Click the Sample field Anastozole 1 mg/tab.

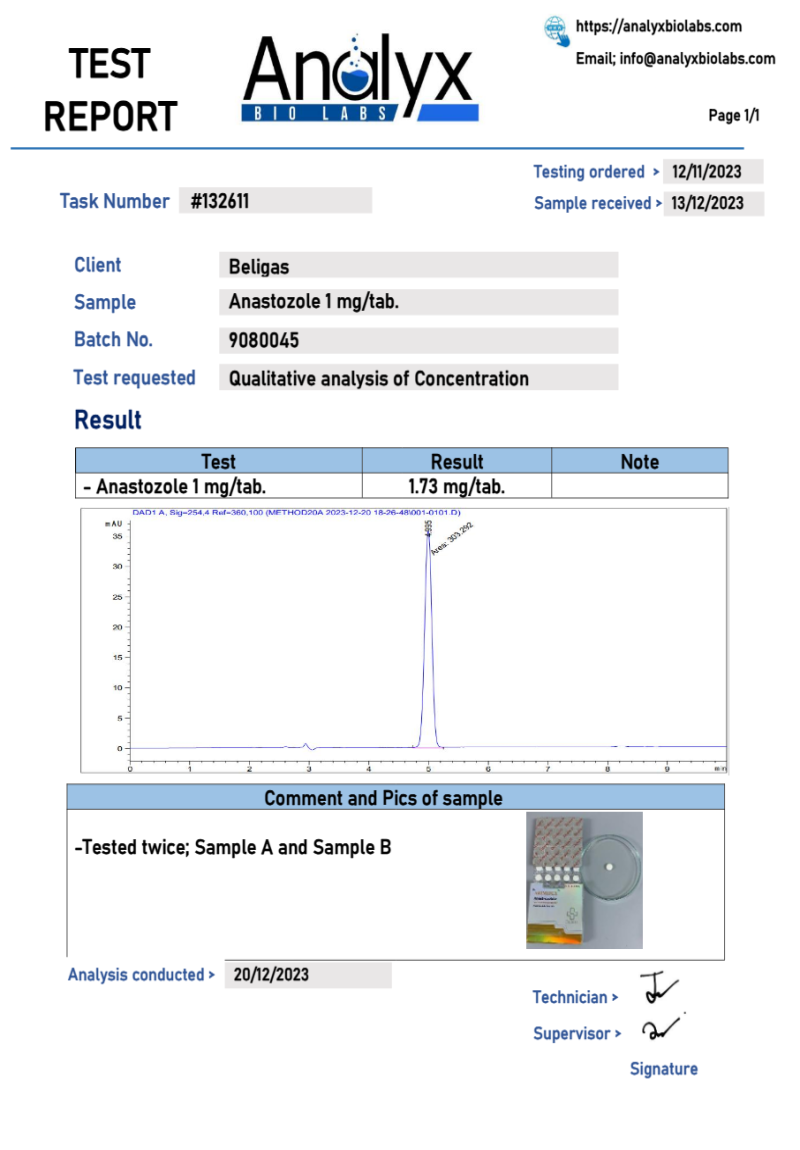coord(417,302)
